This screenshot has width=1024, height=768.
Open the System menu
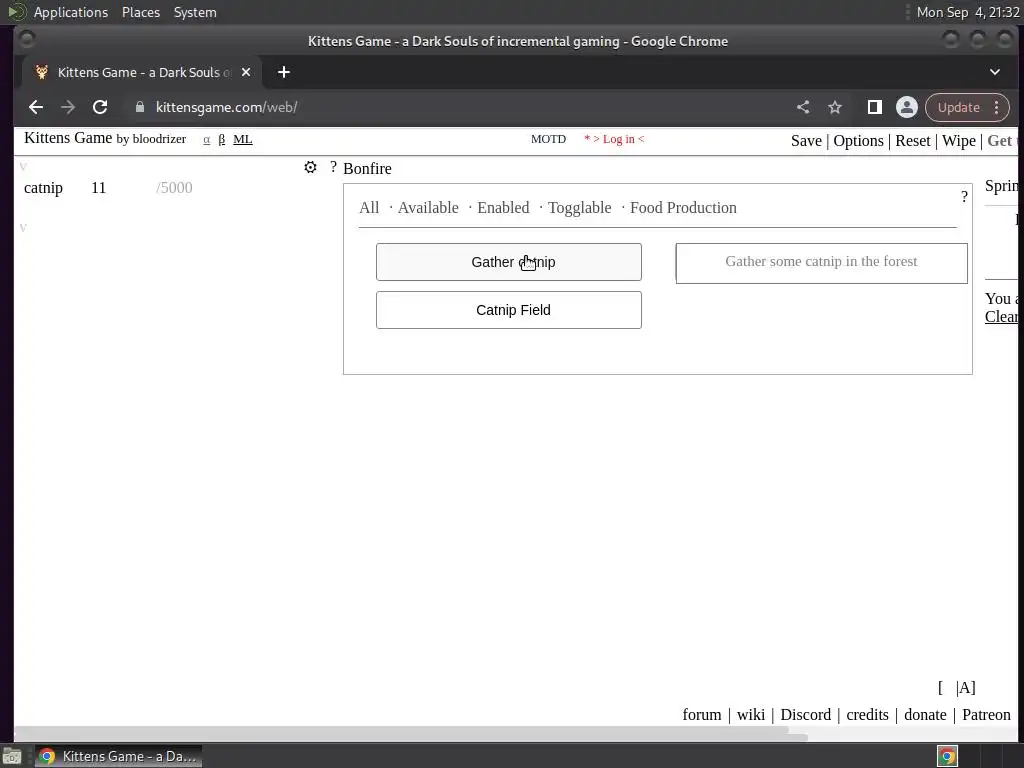(x=195, y=12)
